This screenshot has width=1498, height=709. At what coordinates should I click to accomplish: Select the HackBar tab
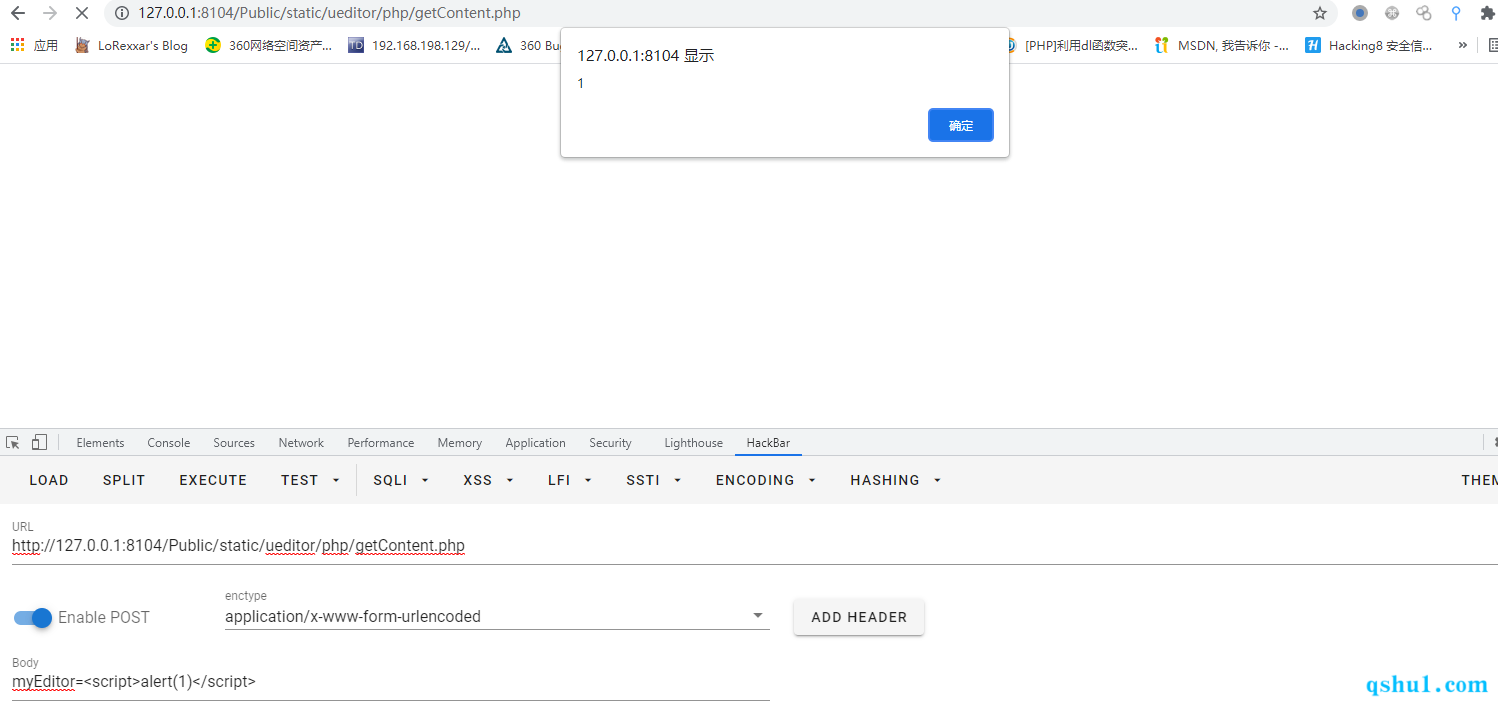[768, 443]
